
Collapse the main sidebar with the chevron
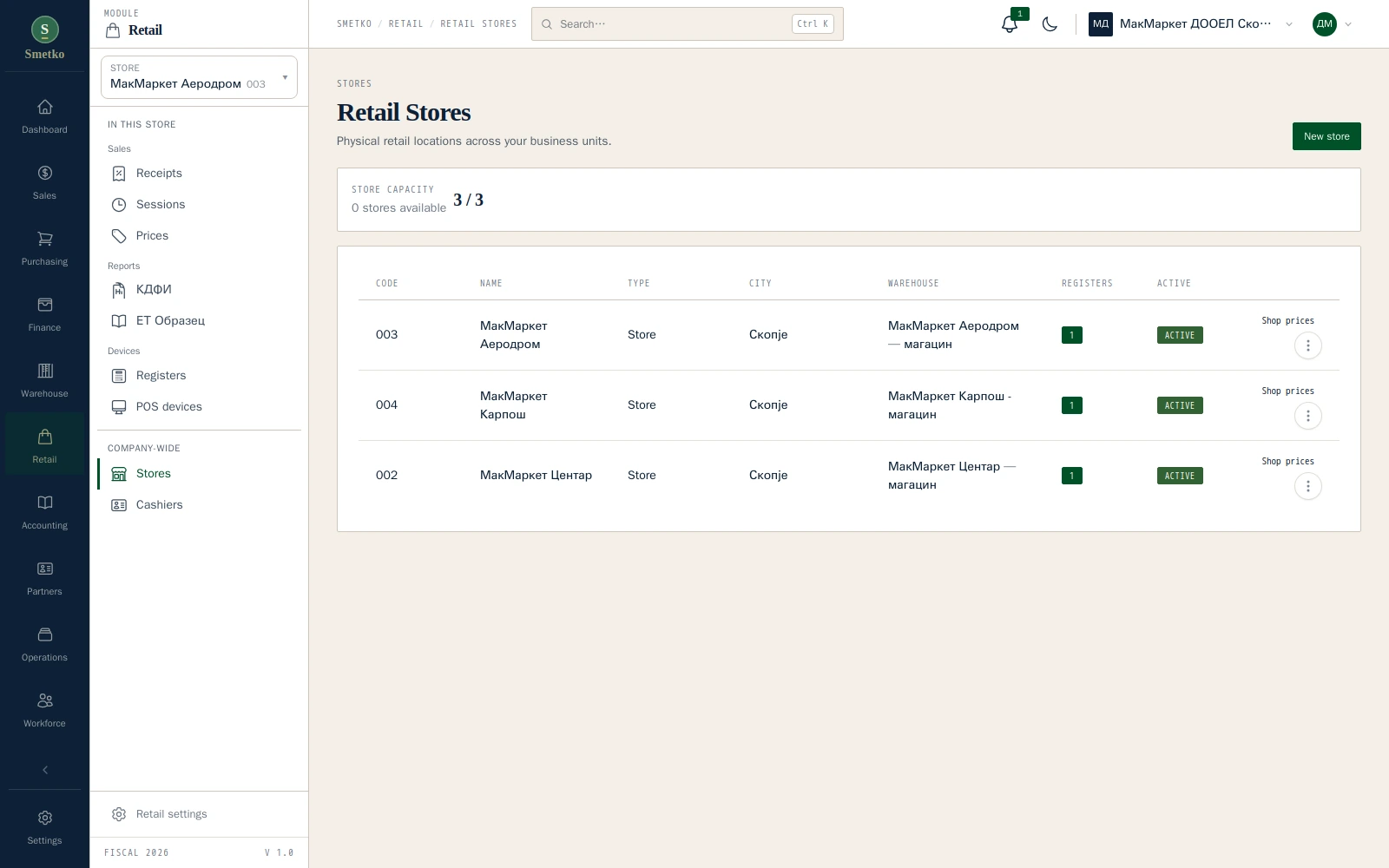click(45, 770)
